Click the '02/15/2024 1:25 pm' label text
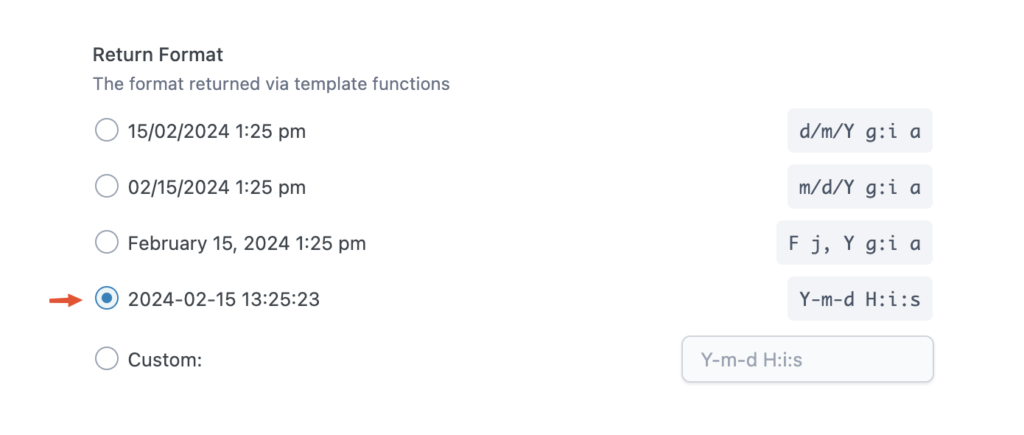Viewport: 1024px width, 435px height. pos(217,186)
